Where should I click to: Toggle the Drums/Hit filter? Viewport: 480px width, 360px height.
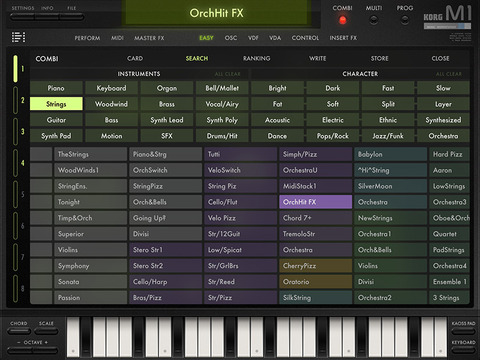tap(222, 136)
